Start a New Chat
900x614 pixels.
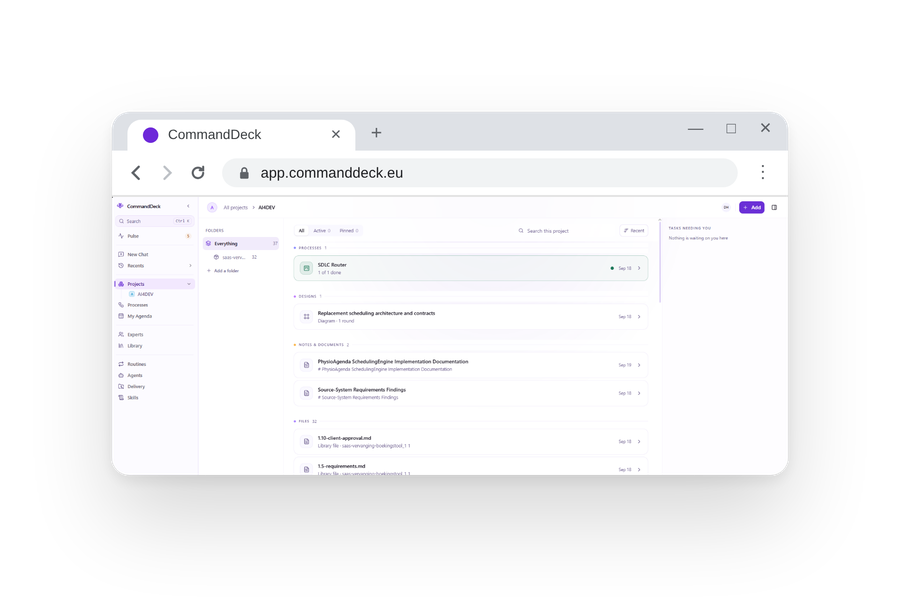click(154, 254)
